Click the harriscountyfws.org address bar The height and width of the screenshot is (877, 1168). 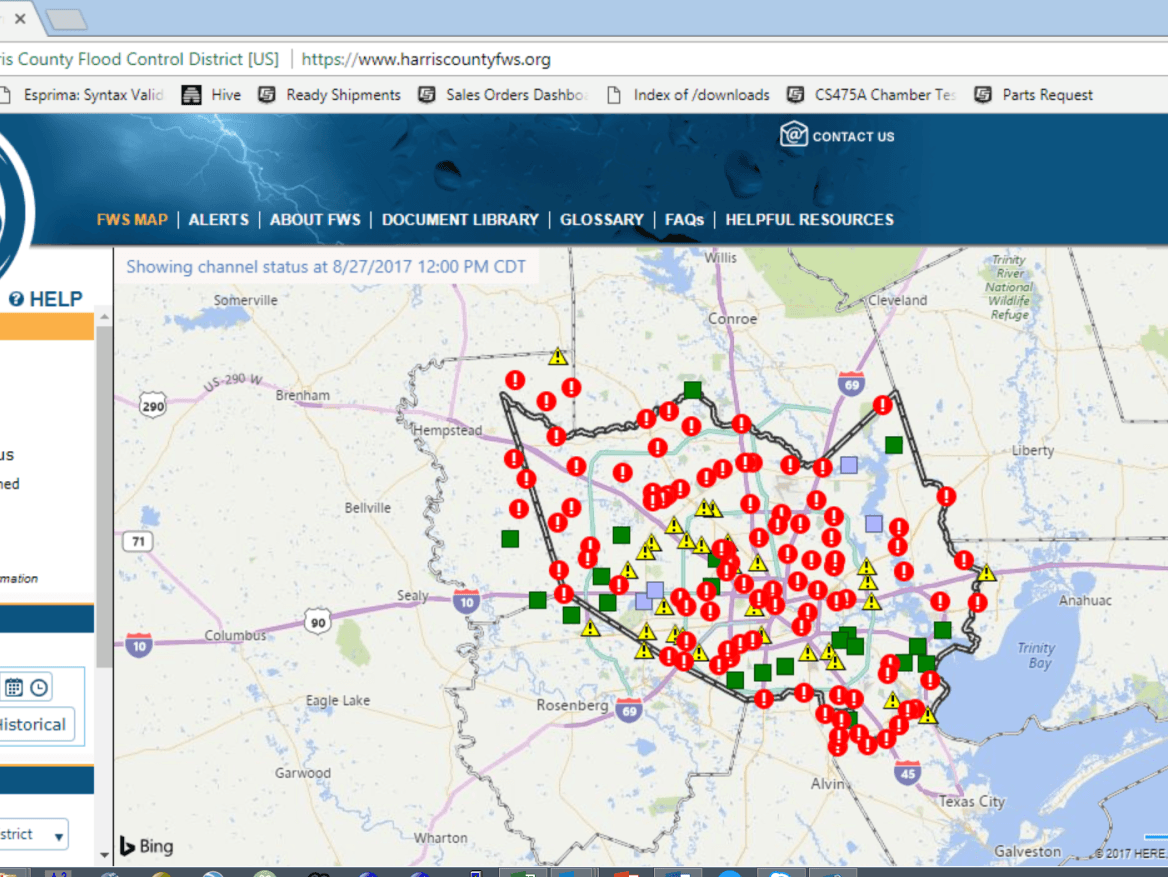[425, 59]
